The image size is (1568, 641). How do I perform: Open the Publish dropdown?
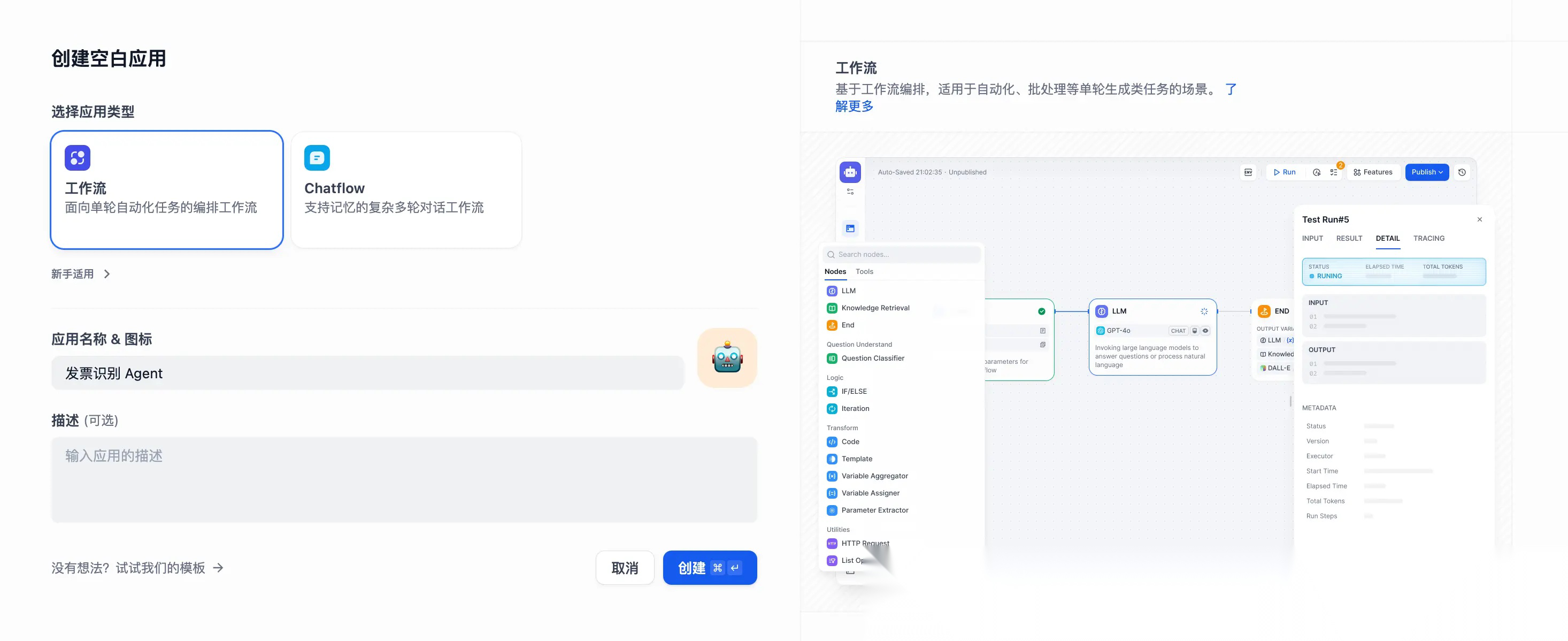click(1426, 172)
